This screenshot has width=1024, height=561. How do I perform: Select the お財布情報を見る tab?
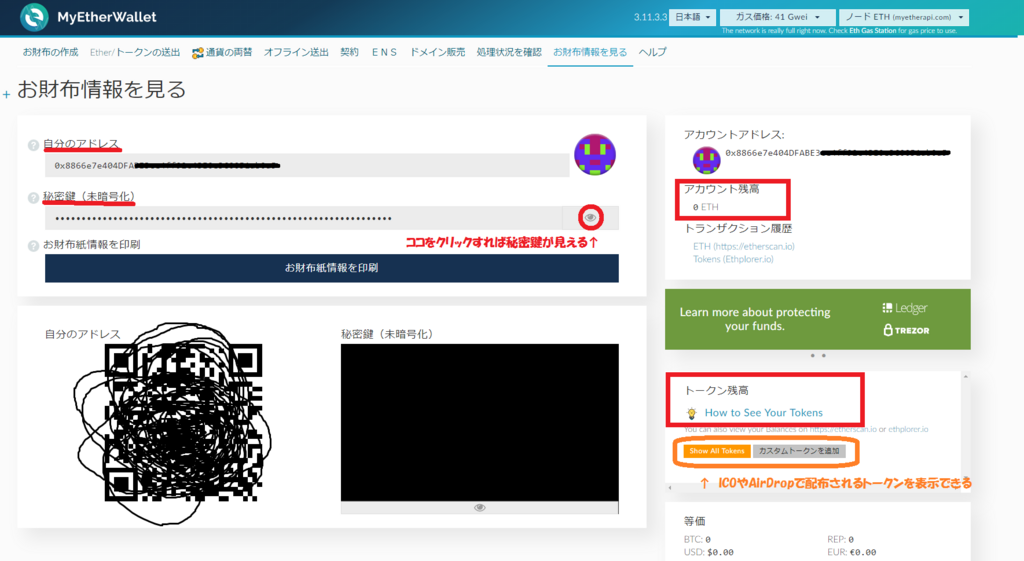pyautogui.click(x=590, y=52)
